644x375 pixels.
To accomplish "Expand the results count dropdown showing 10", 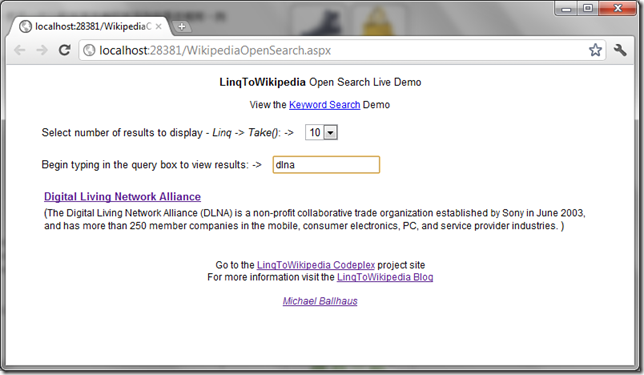I will point(321,132).
